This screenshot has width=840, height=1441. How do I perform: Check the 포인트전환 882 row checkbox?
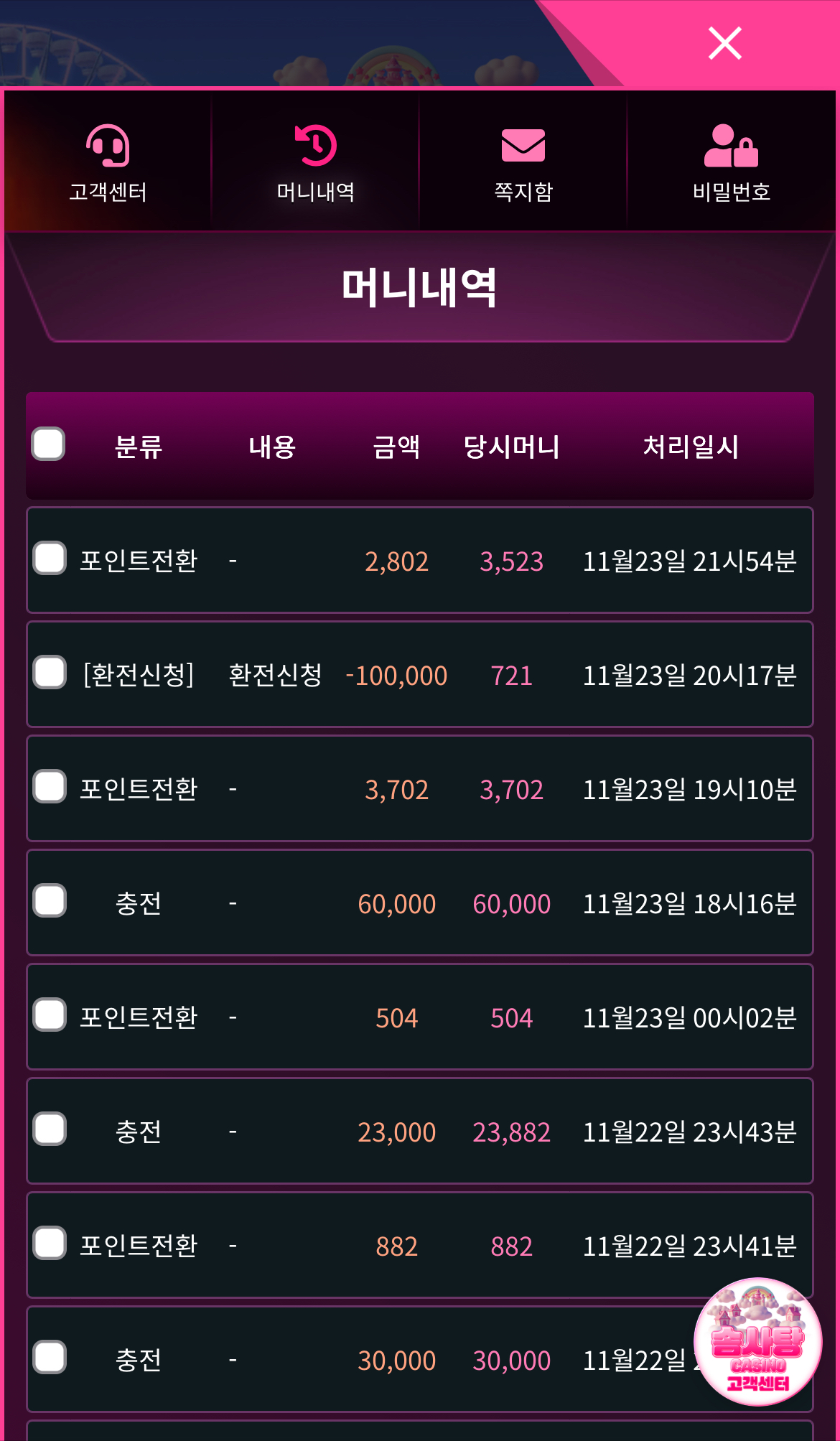point(50,1243)
